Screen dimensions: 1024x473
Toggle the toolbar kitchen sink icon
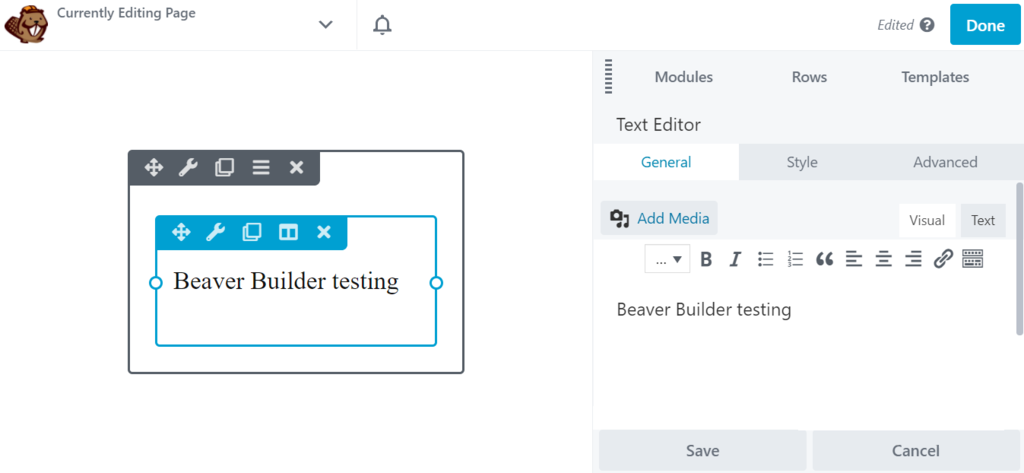pyautogui.click(x=973, y=259)
